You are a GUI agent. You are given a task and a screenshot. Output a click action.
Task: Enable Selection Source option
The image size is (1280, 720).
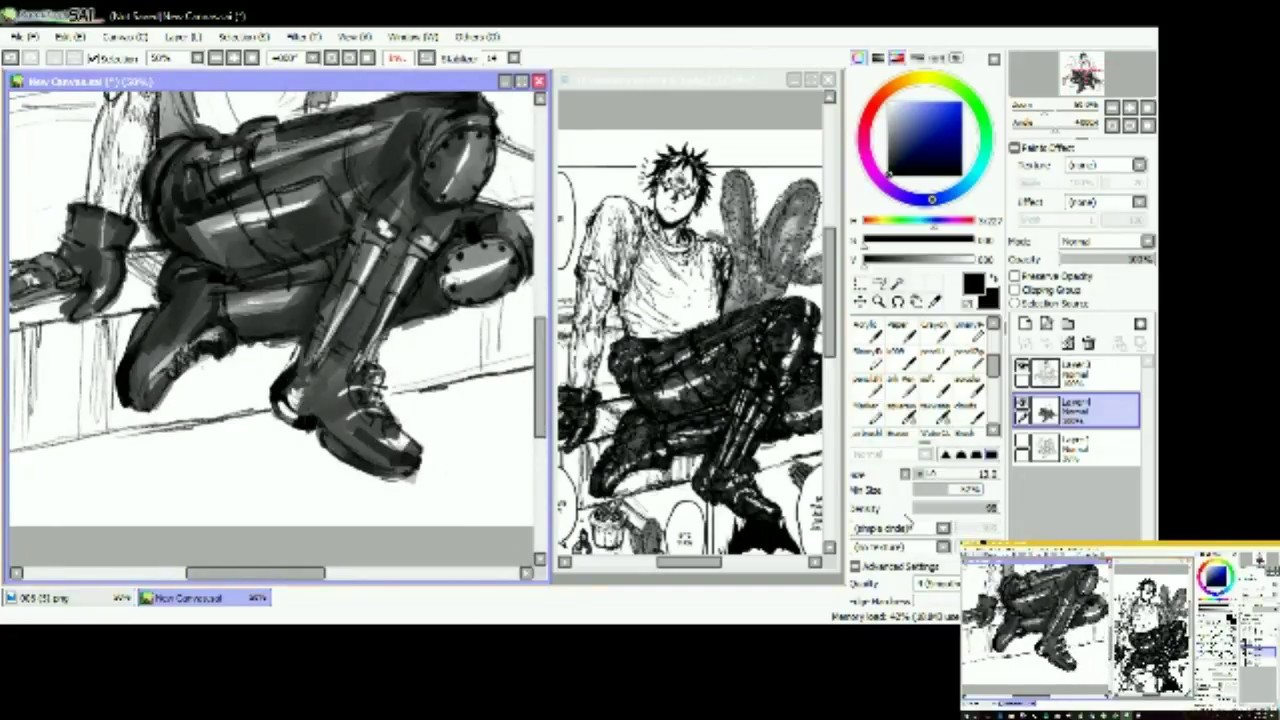[1015, 304]
